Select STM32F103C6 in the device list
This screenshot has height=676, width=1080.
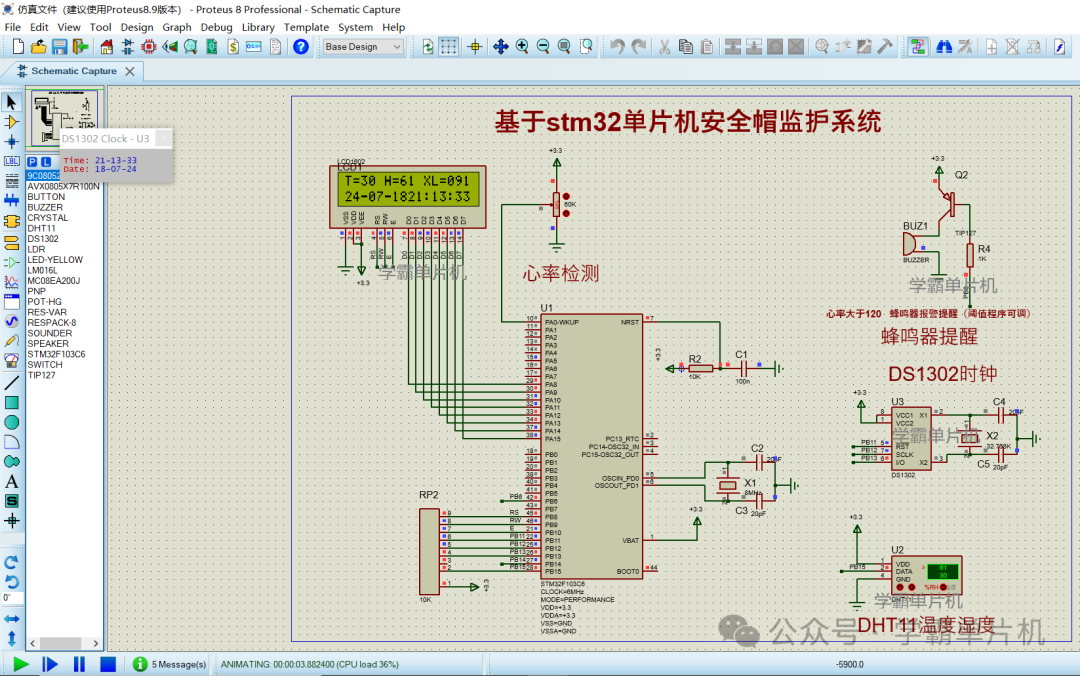[x=56, y=354]
